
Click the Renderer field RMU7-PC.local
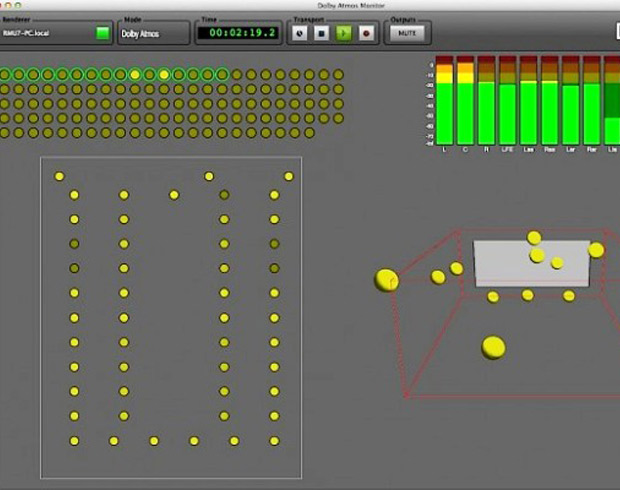(x=47, y=33)
